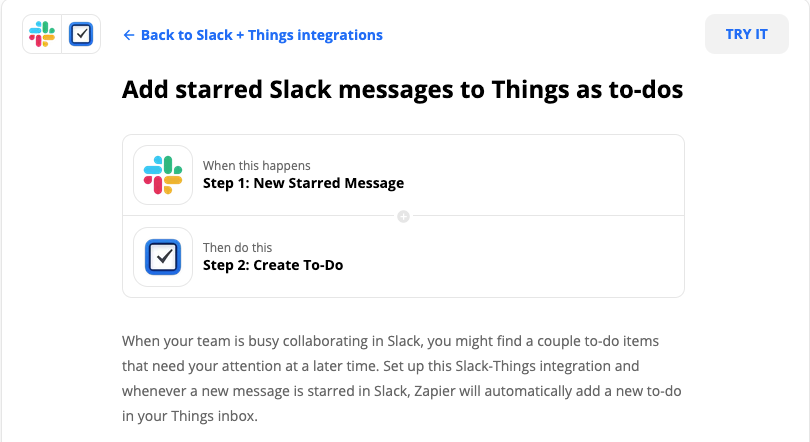This screenshot has width=810, height=442.
Task: Click the Slack icon in Step 1
Action: pos(163,175)
